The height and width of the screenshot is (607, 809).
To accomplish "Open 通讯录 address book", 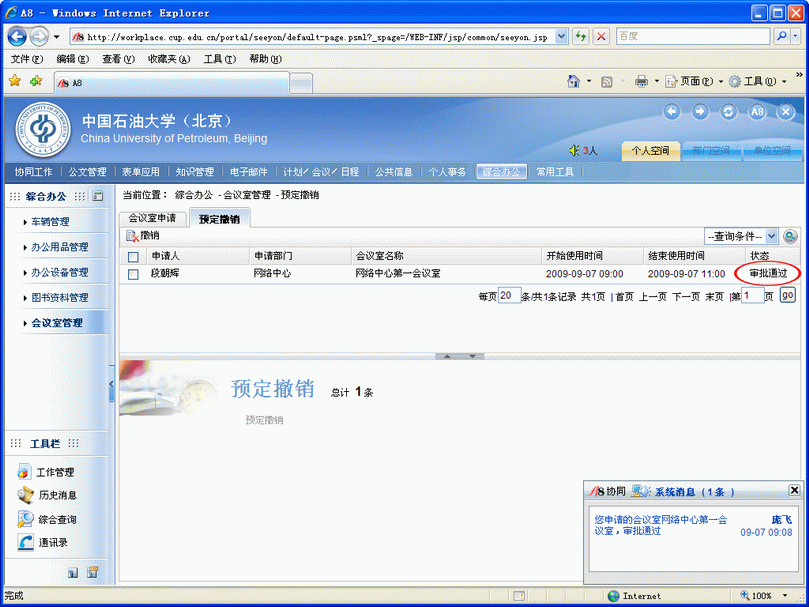I will (53, 542).
